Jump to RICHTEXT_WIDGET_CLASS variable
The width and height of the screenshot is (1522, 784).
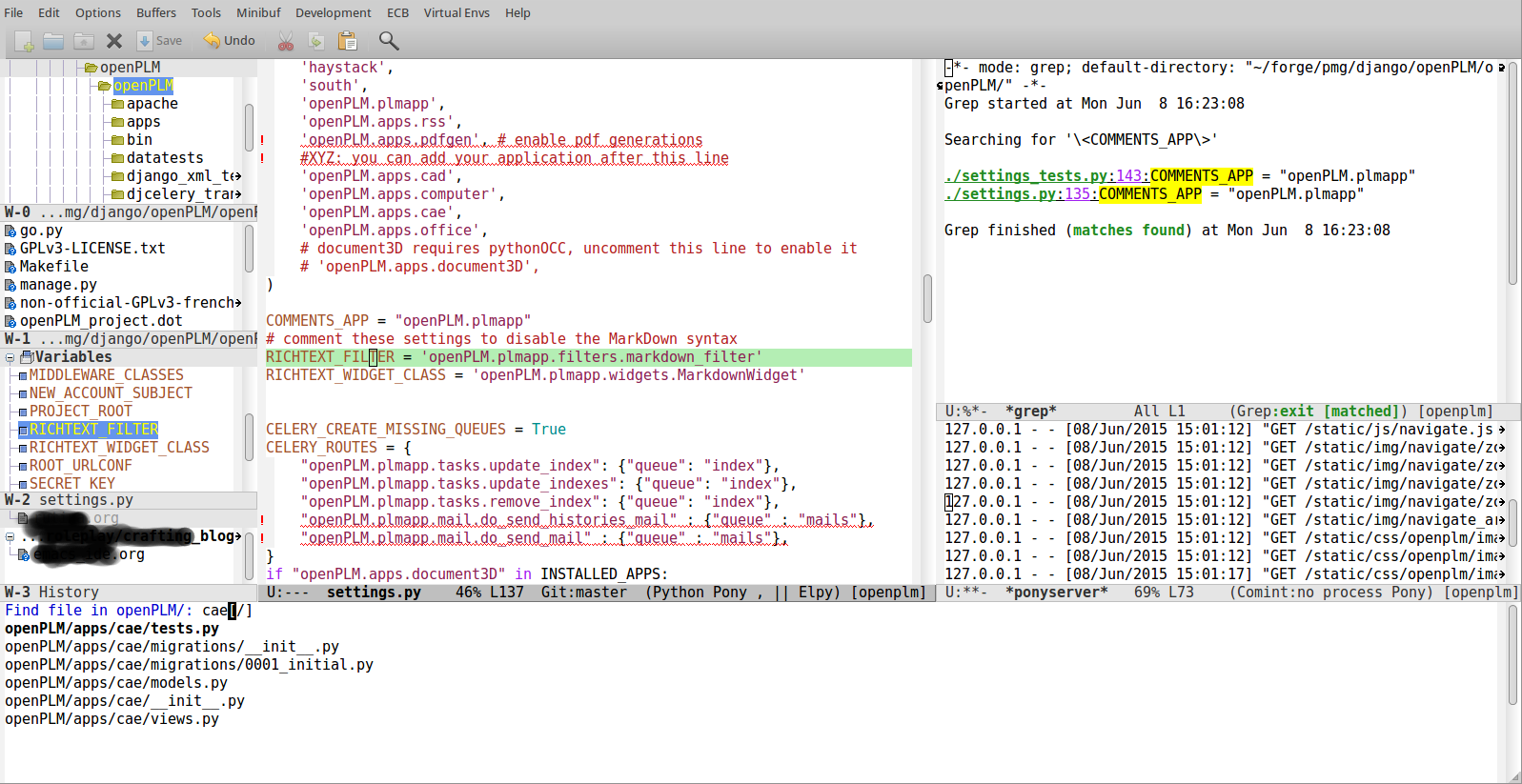(x=119, y=448)
